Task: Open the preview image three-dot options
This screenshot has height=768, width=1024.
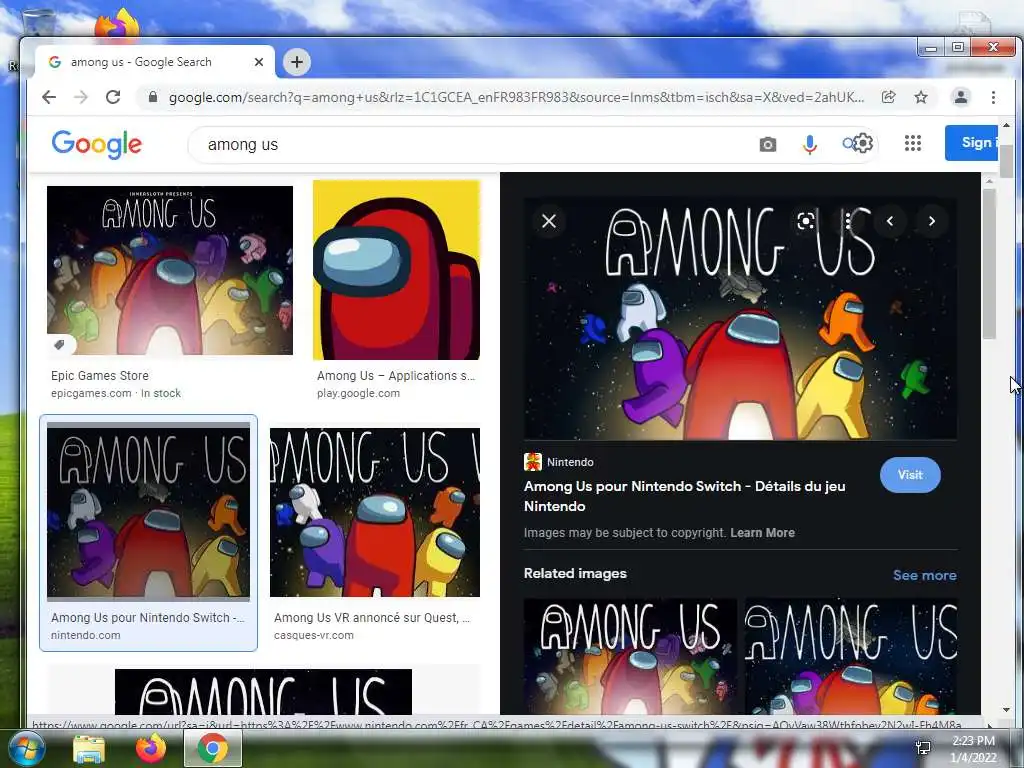Action: (x=848, y=221)
